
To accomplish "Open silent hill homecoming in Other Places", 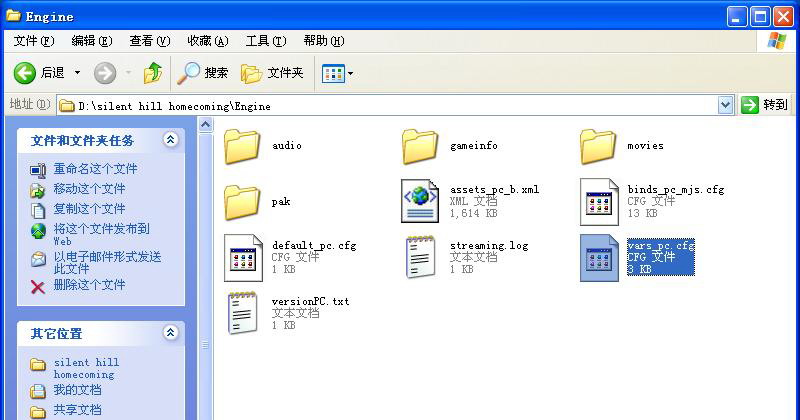I will pos(86,368).
